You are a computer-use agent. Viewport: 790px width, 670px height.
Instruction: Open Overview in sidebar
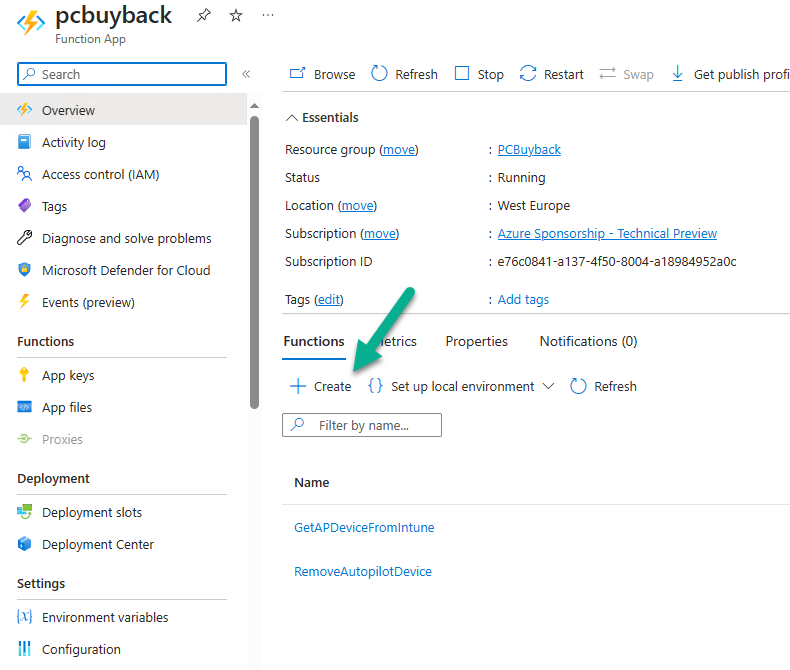point(123,110)
